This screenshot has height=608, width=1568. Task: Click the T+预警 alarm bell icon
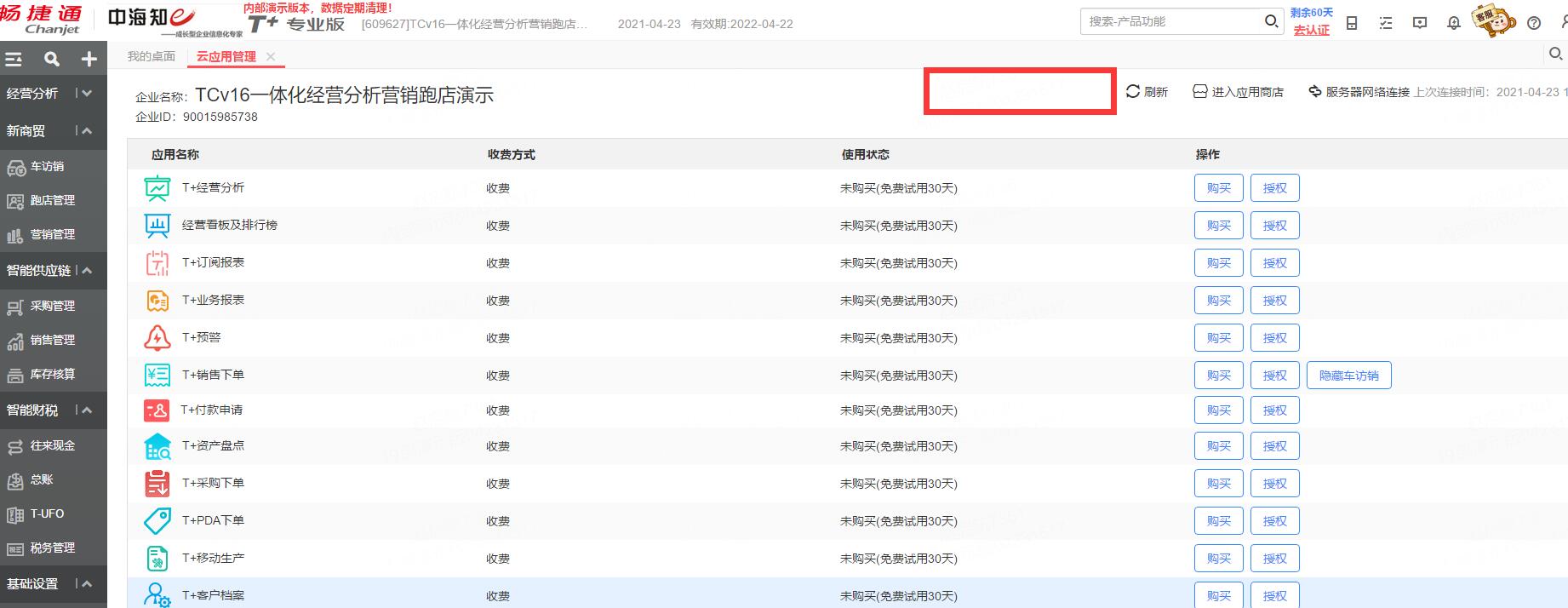157,338
